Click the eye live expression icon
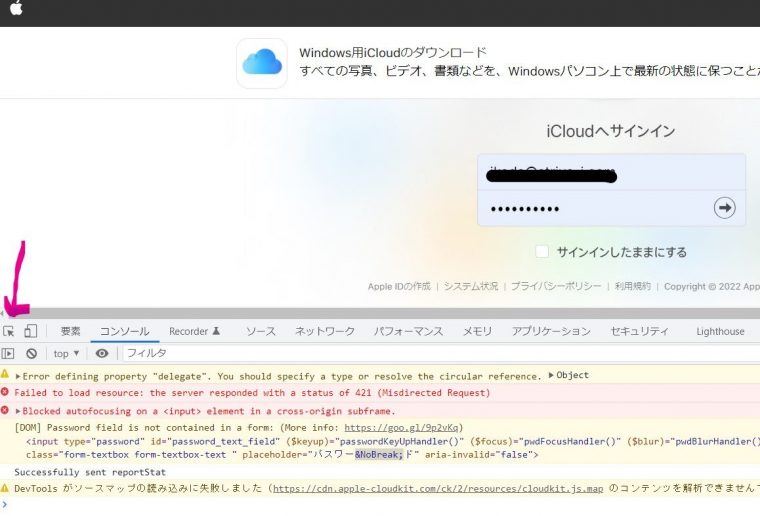 [x=102, y=353]
